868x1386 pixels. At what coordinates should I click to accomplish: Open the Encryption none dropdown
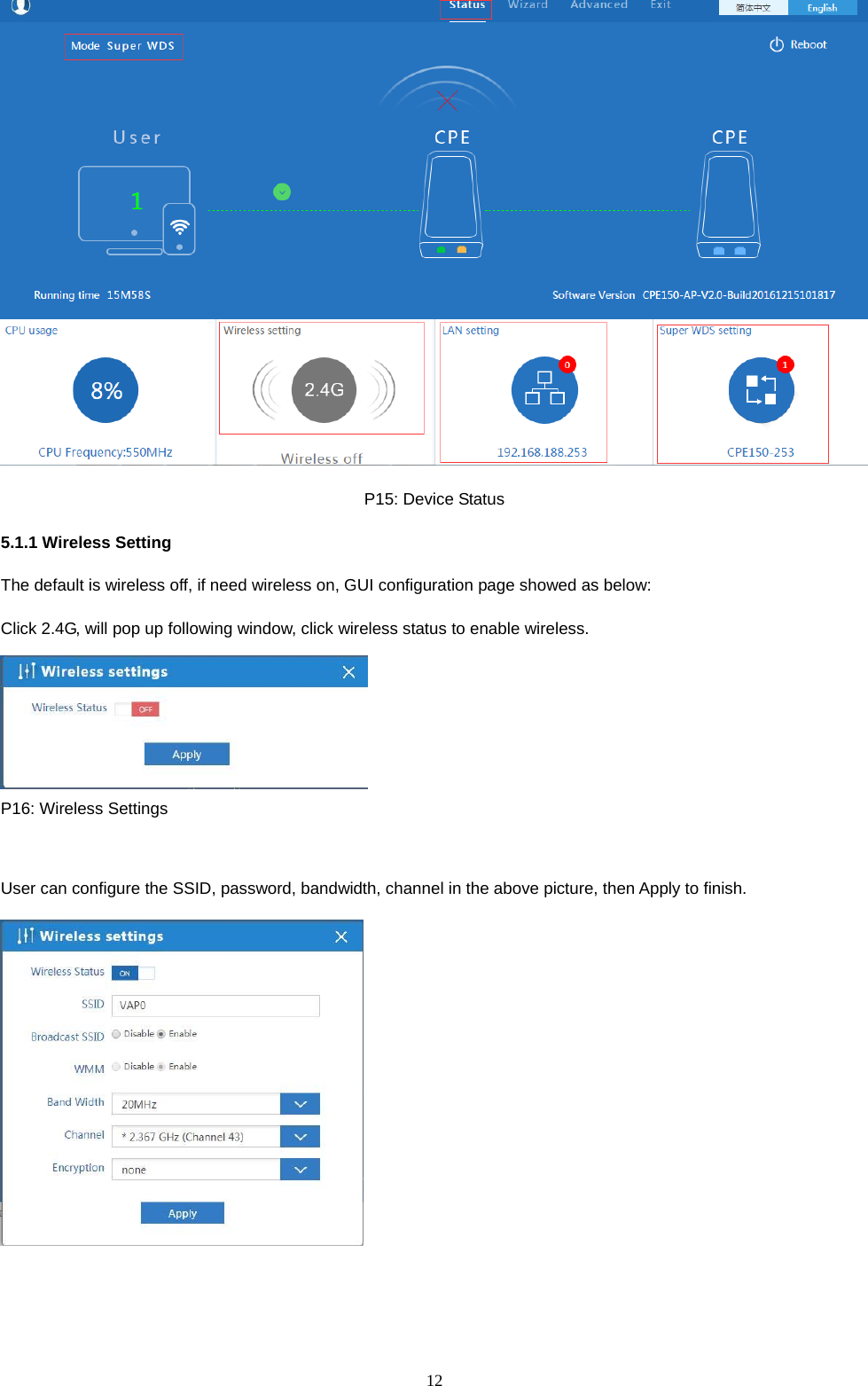215,1170
